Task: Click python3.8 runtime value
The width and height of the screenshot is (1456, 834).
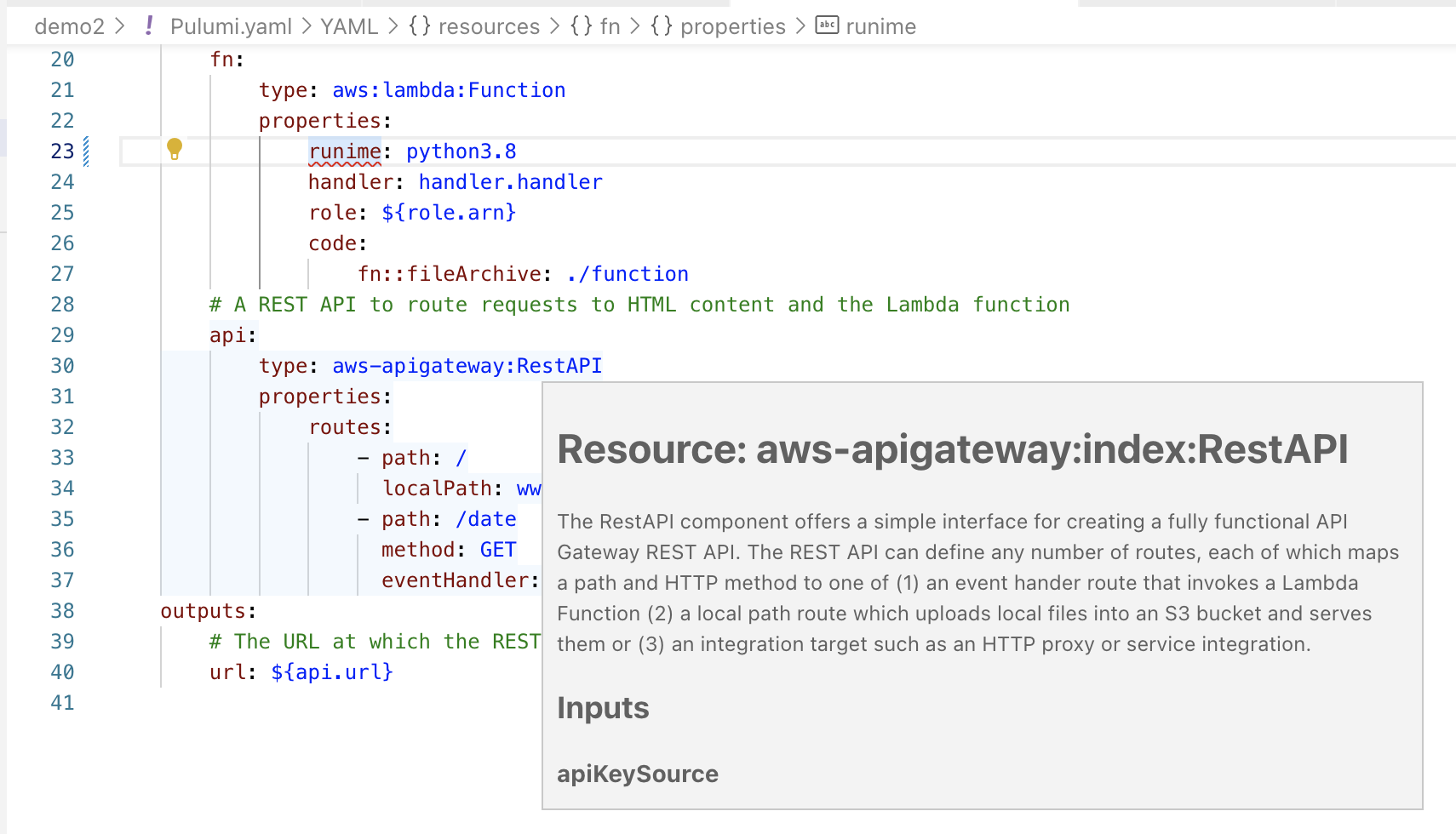Action: pyautogui.click(x=461, y=151)
